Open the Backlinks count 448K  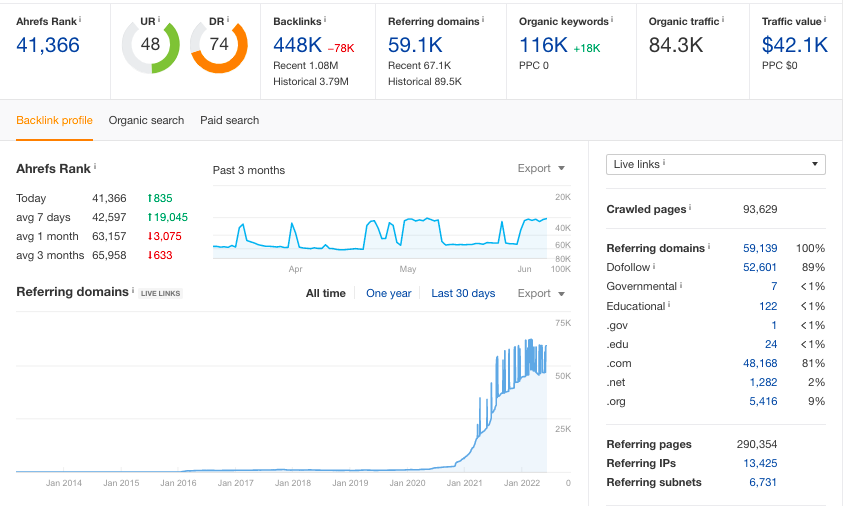297,45
